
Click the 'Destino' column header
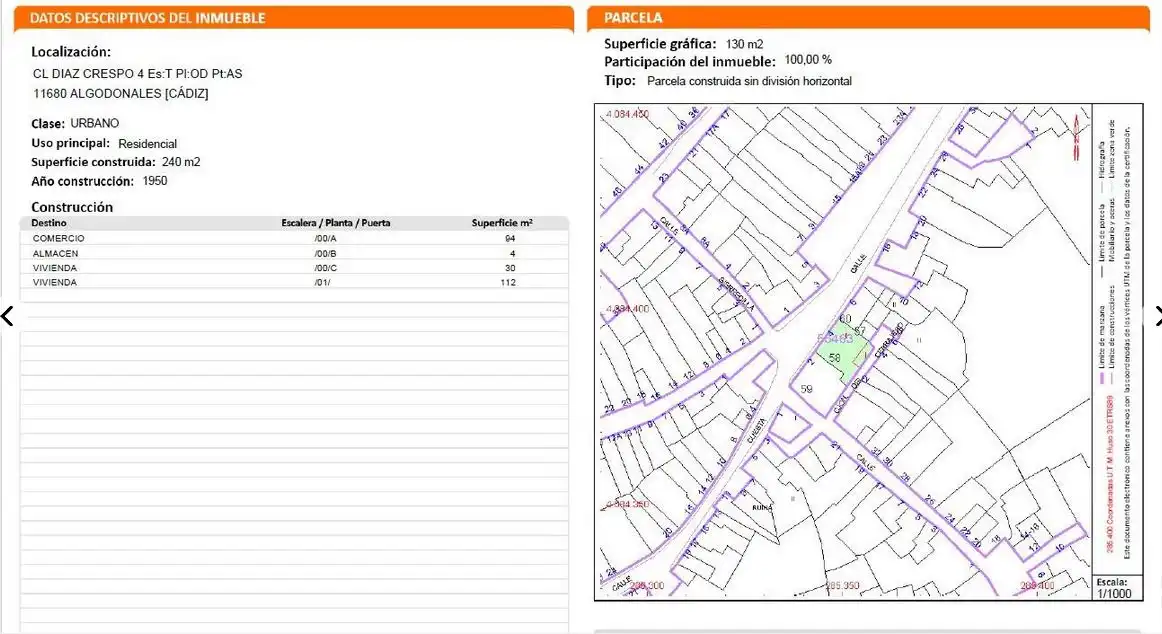pos(49,223)
